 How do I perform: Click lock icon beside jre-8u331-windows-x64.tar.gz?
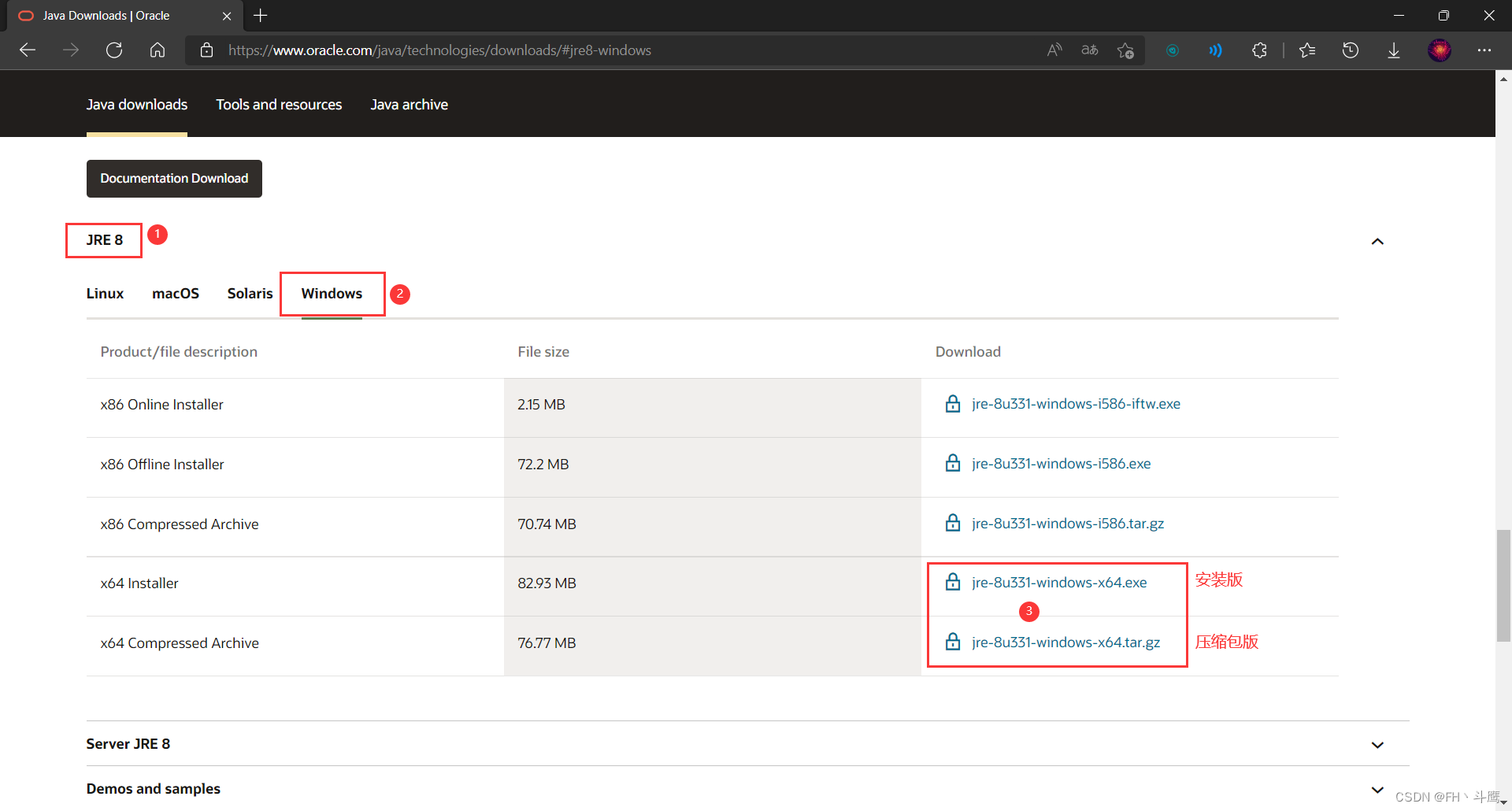point(953,642)
